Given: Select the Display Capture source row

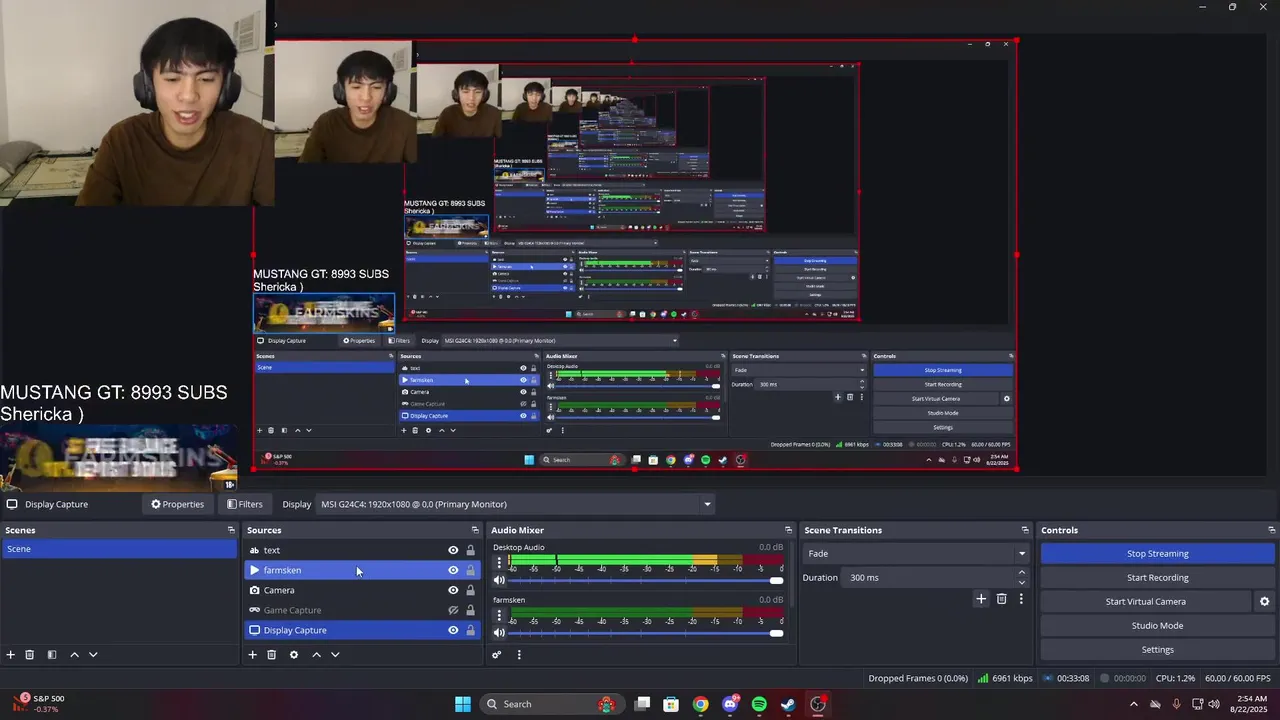Looking at the screenshot, I should pos(363,630).
